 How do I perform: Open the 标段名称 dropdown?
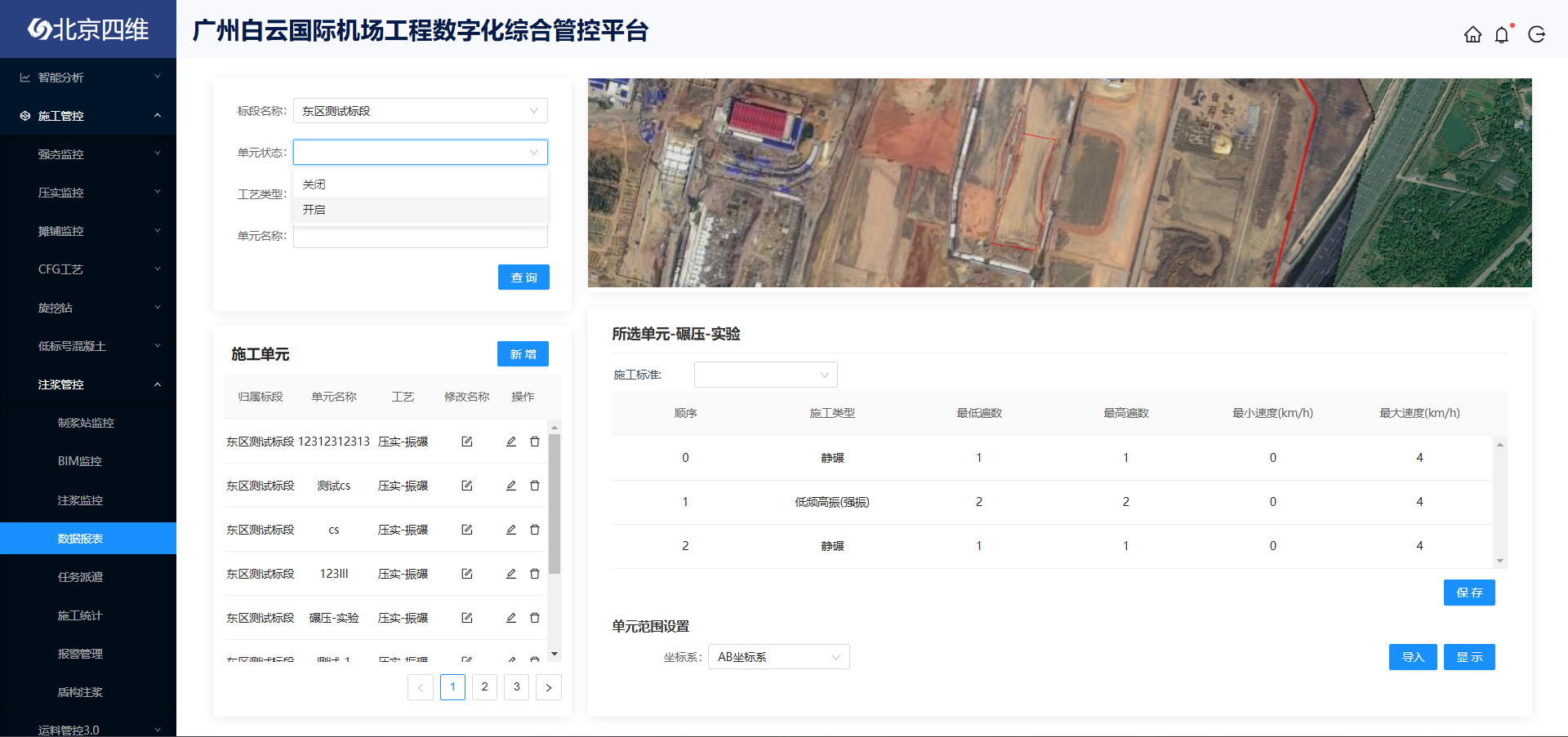click(x=420, y=111)
